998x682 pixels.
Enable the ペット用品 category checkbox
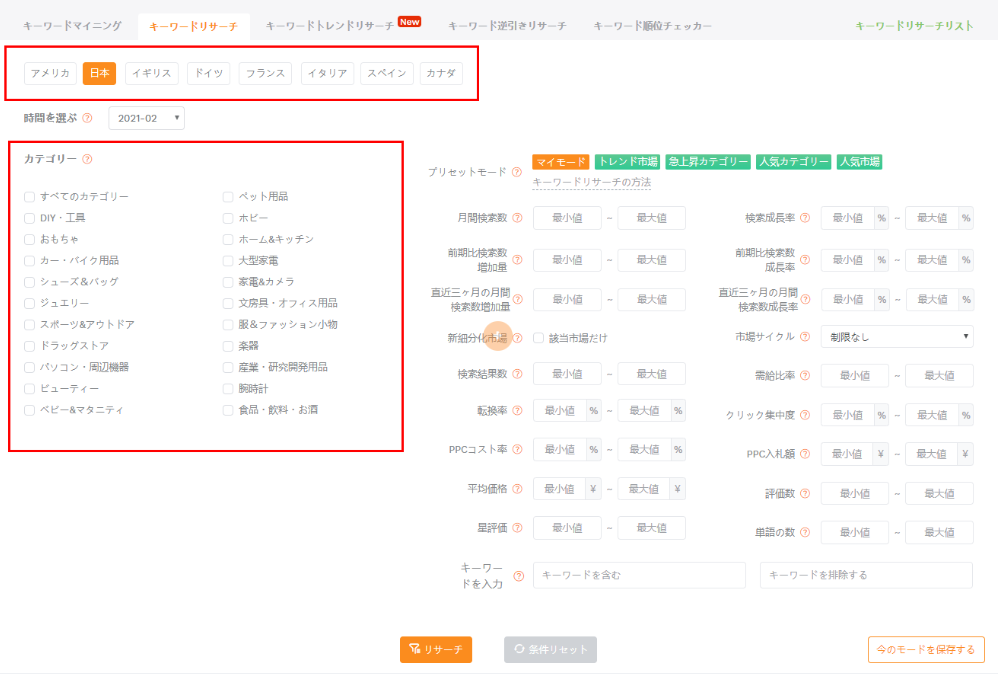pos(228,197)
